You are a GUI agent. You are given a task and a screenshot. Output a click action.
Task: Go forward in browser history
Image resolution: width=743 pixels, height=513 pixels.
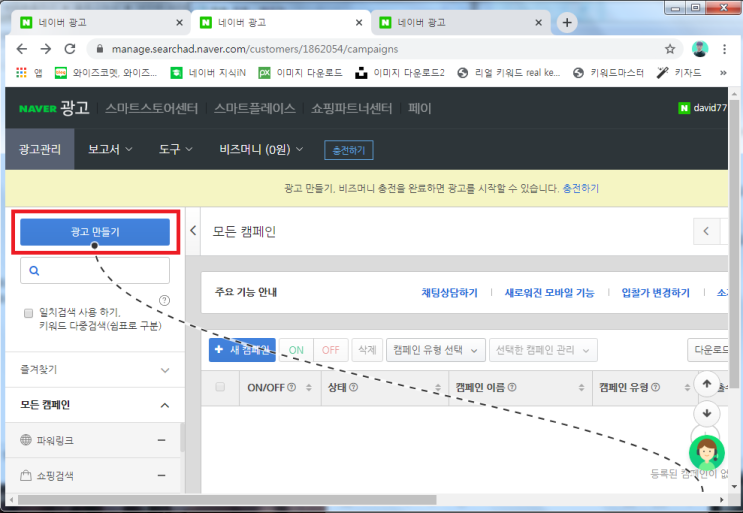(45, 49)
